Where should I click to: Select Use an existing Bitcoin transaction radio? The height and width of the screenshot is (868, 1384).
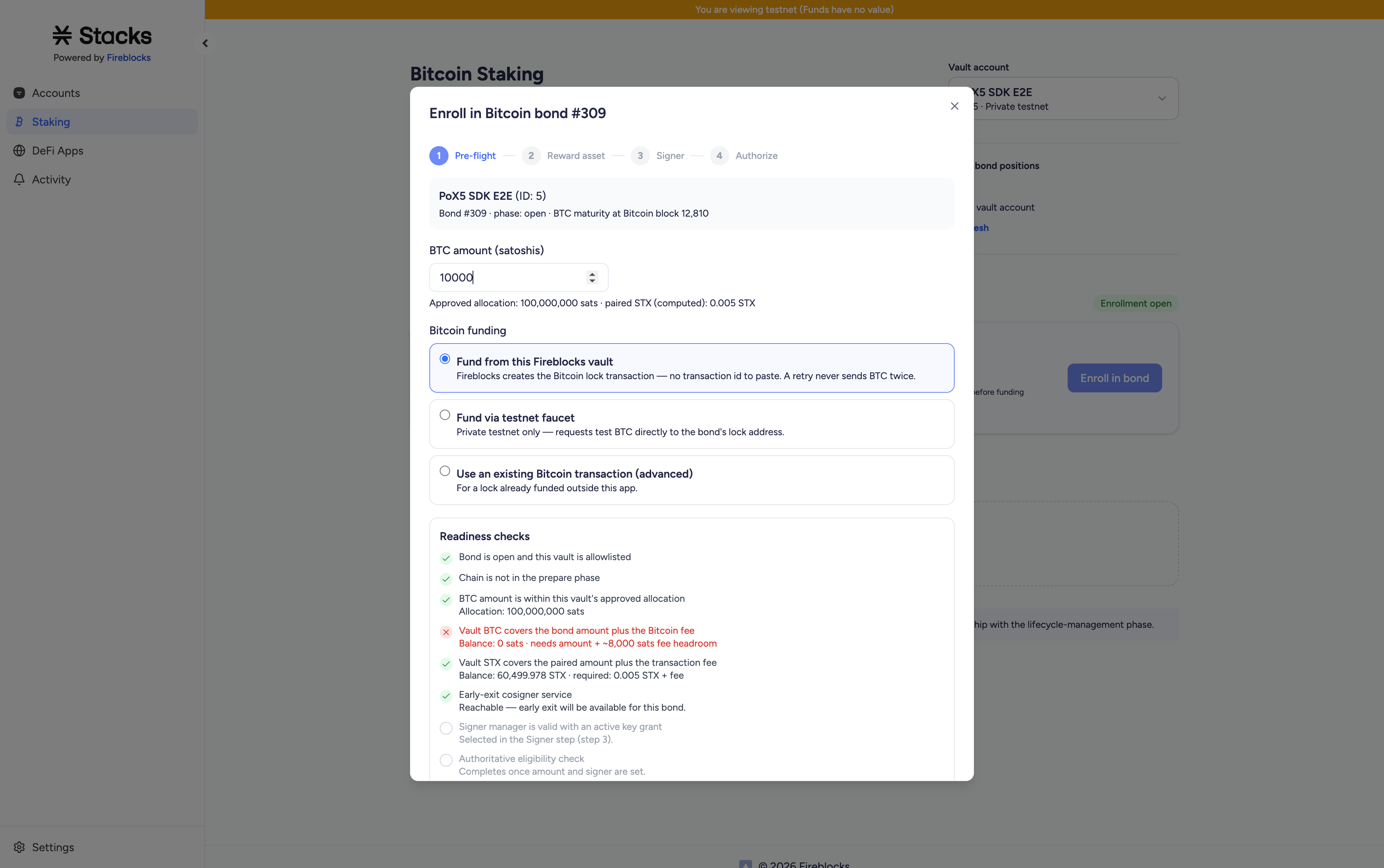pyautogui.click(x=445, y=471)
